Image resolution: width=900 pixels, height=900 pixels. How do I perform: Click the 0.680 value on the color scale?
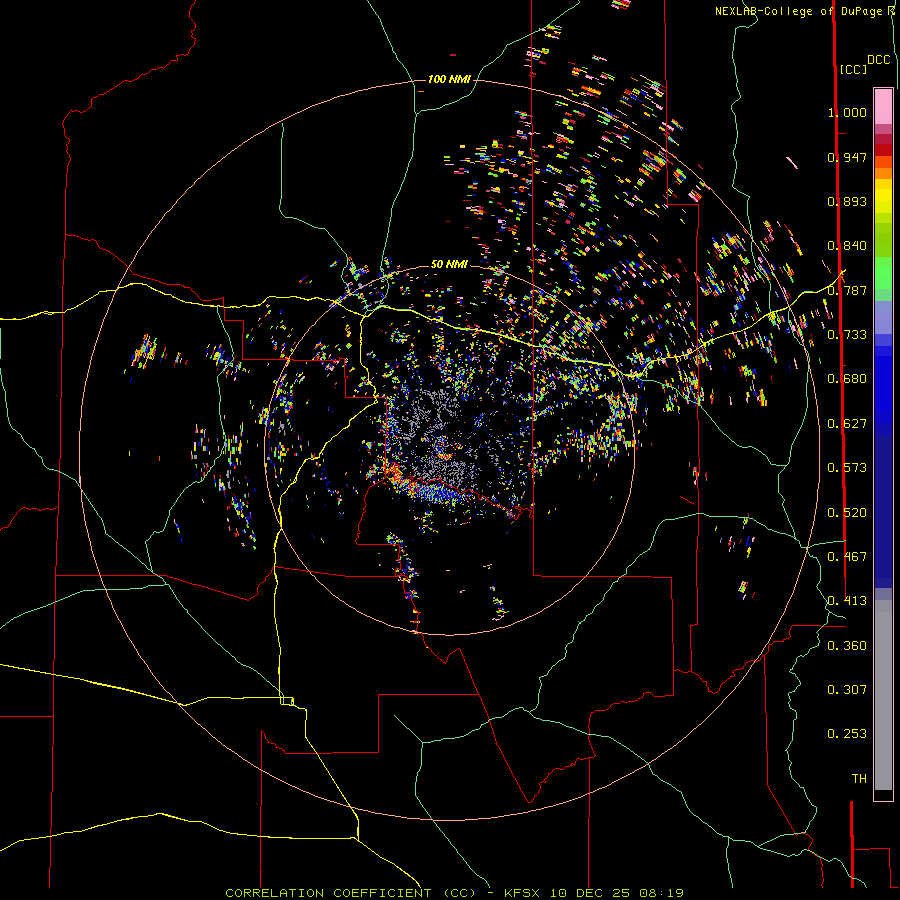[x=847, y=379]
